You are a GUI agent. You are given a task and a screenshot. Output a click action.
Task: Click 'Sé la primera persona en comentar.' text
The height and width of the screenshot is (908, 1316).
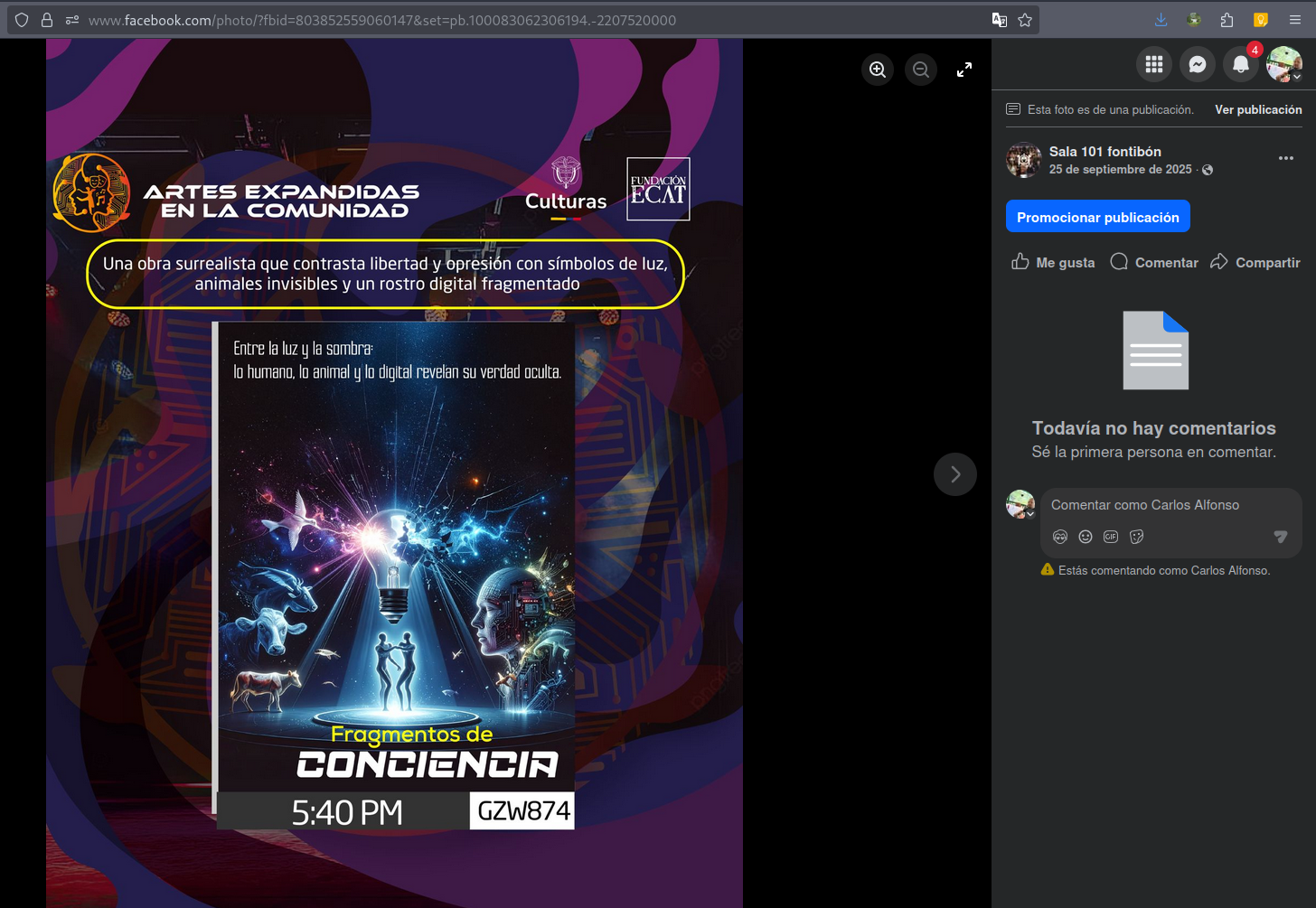coord(1154,452)
